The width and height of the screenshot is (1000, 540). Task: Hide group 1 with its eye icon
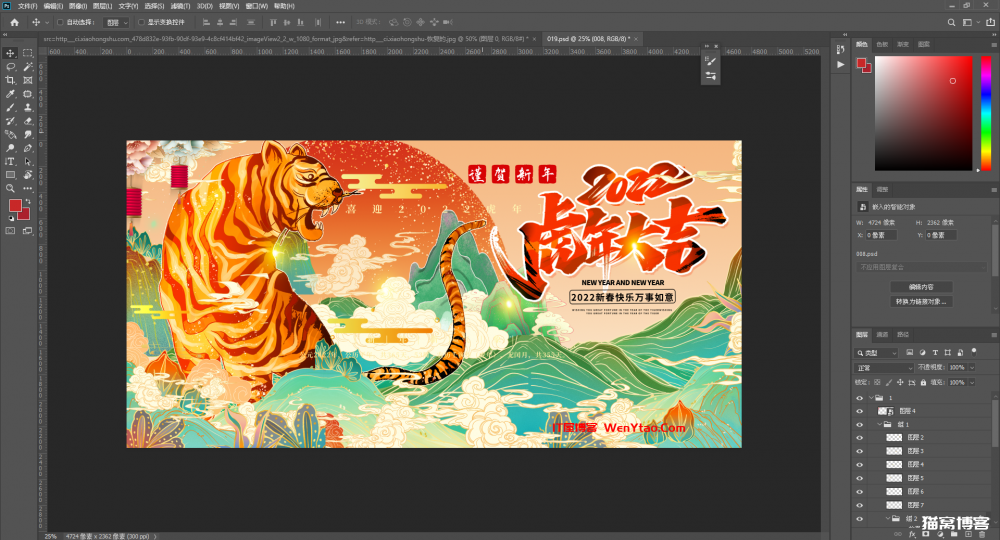859,398
